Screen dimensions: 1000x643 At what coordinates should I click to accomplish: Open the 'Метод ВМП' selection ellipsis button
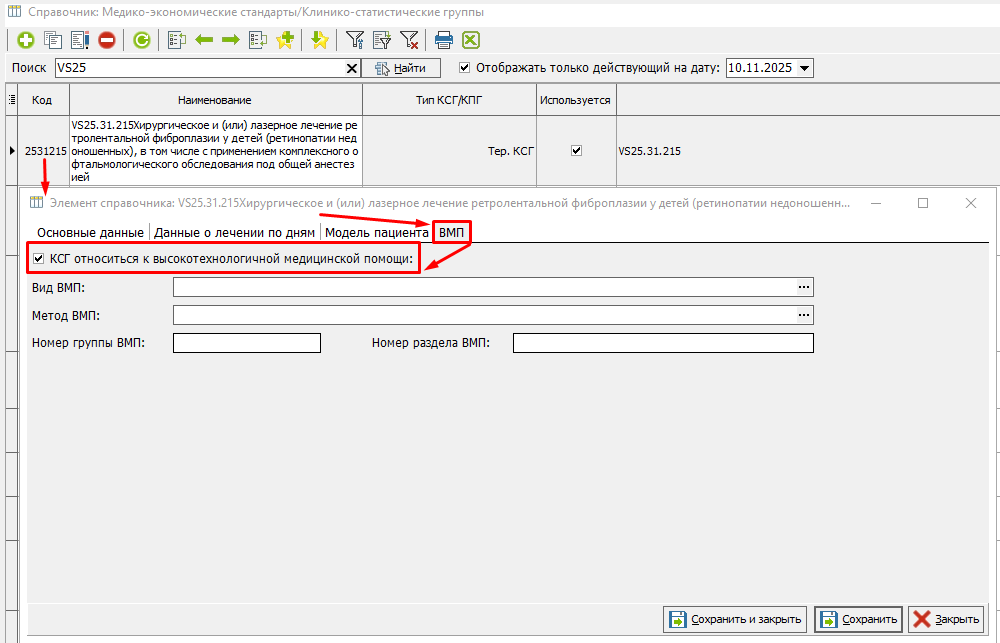click(803, 315)
